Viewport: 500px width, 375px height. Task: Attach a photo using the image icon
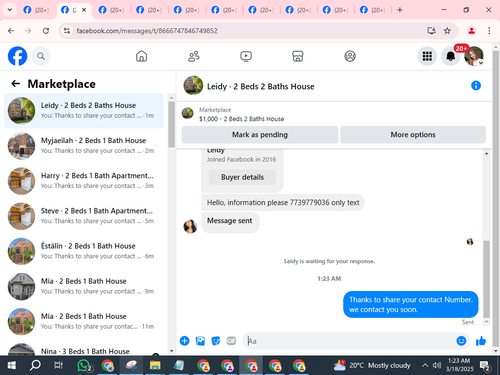[x=200, y=341]
